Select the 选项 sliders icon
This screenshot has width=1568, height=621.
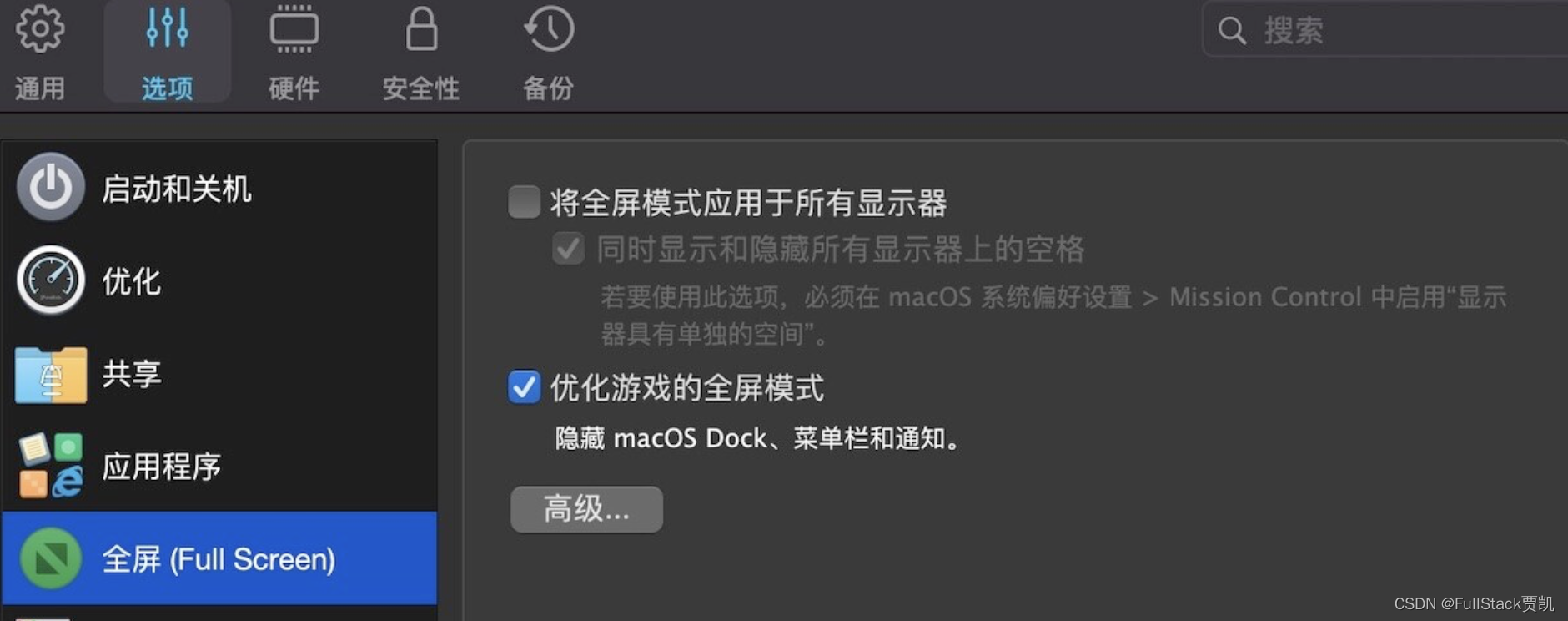tap(167, 28)
